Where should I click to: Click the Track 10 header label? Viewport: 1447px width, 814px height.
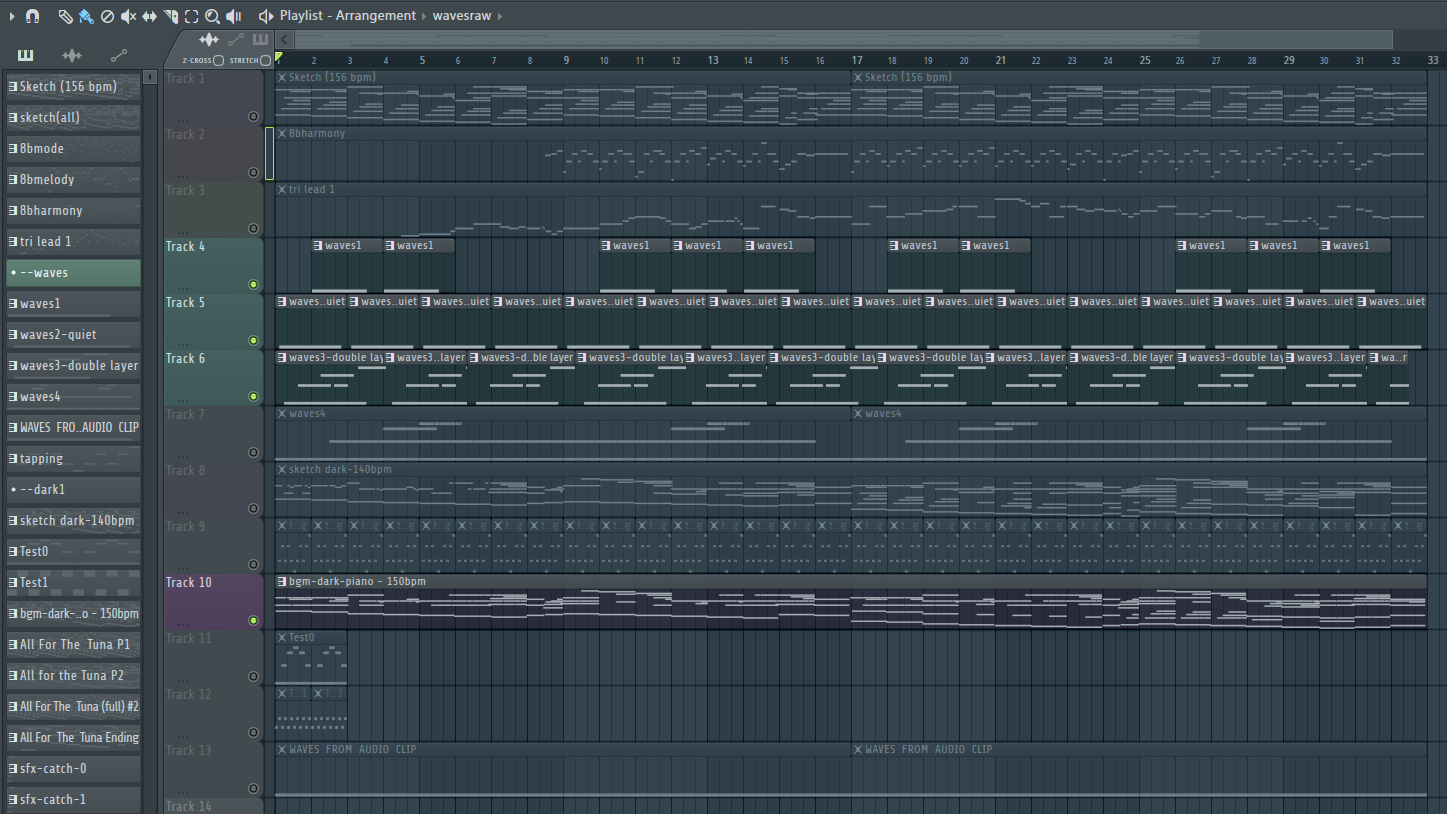pyautogui.click(x=189, y=582)
